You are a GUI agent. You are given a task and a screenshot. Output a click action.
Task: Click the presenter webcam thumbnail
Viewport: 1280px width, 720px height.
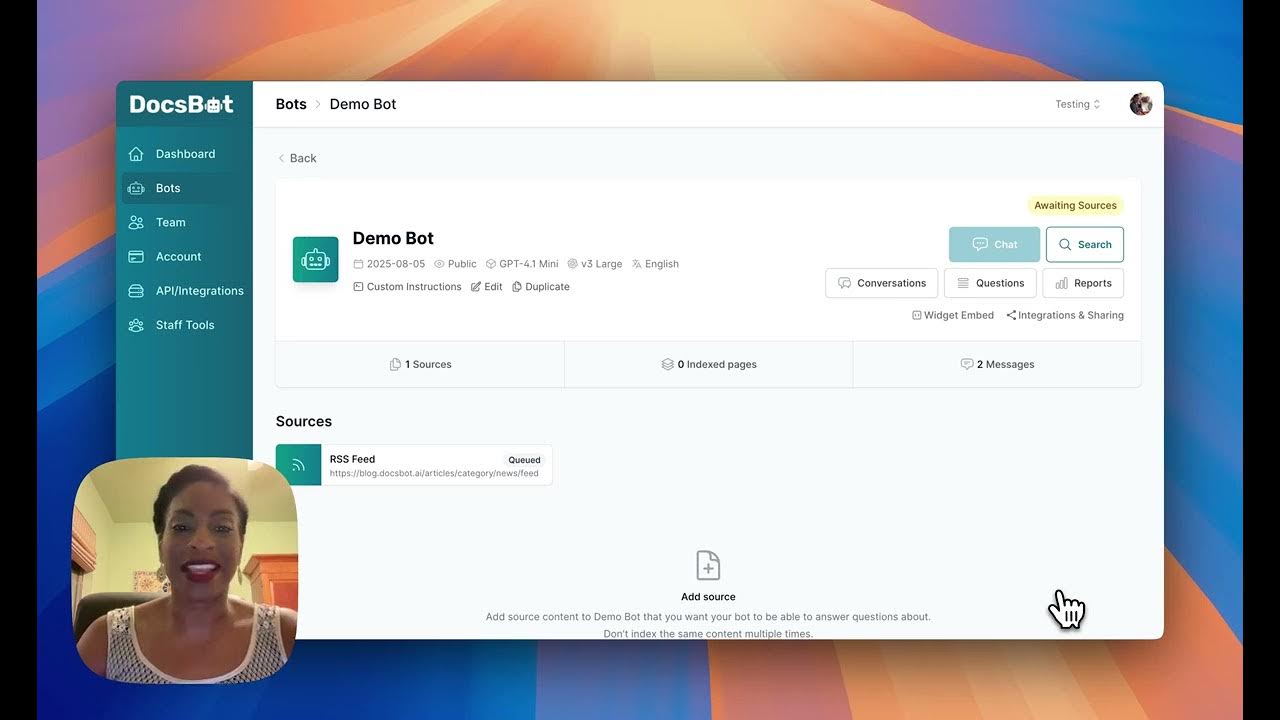pyautogui.click(x=185, y=570)
